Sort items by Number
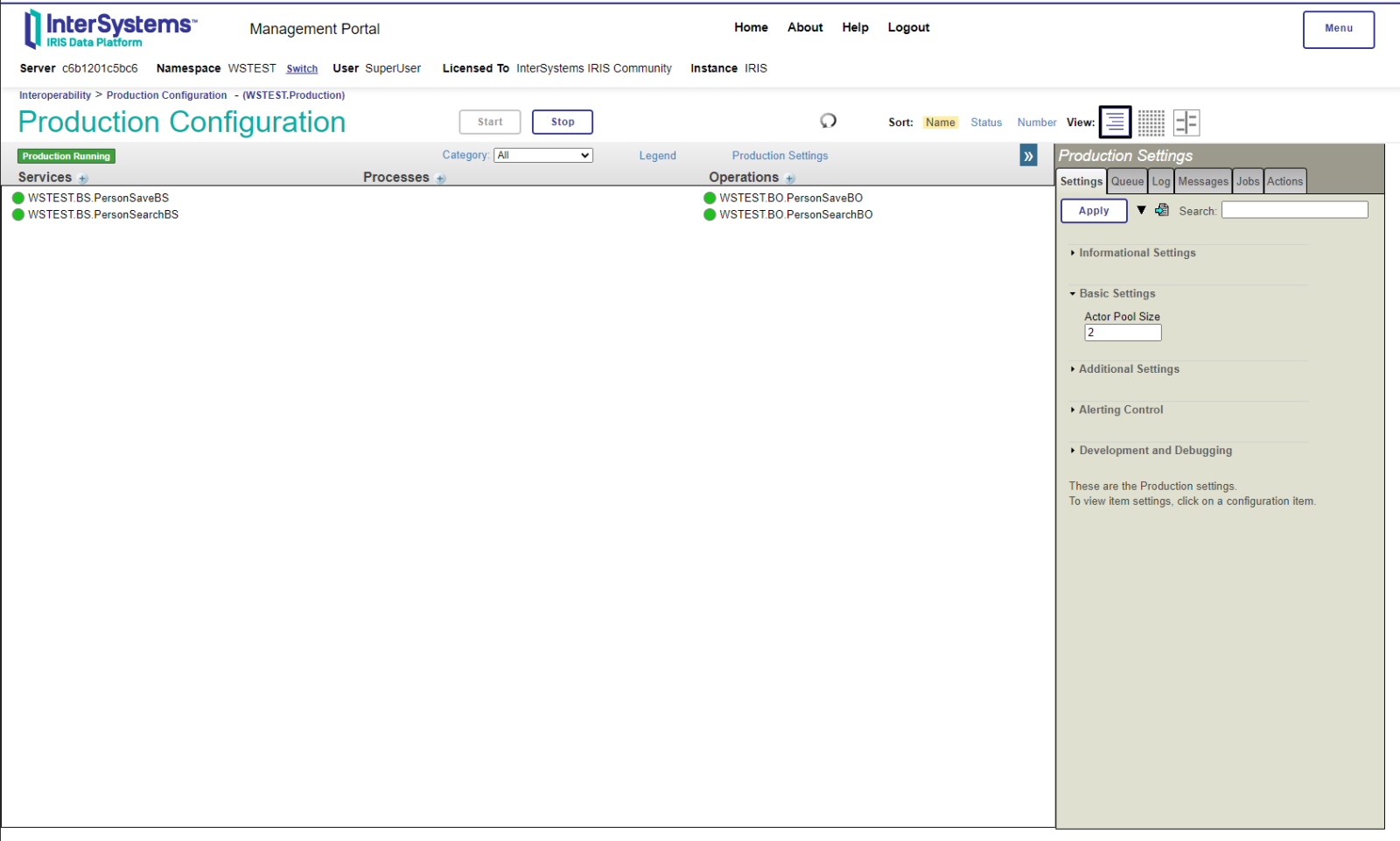This screenshot has width=1400, height=841. click(x=1036, y=123)
